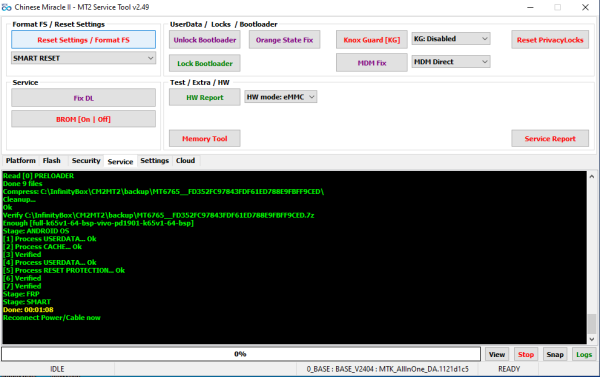The width and height of the screenshot is (600, 377).
Task: Click the 0% progress bar
Action: click(241, 354)
